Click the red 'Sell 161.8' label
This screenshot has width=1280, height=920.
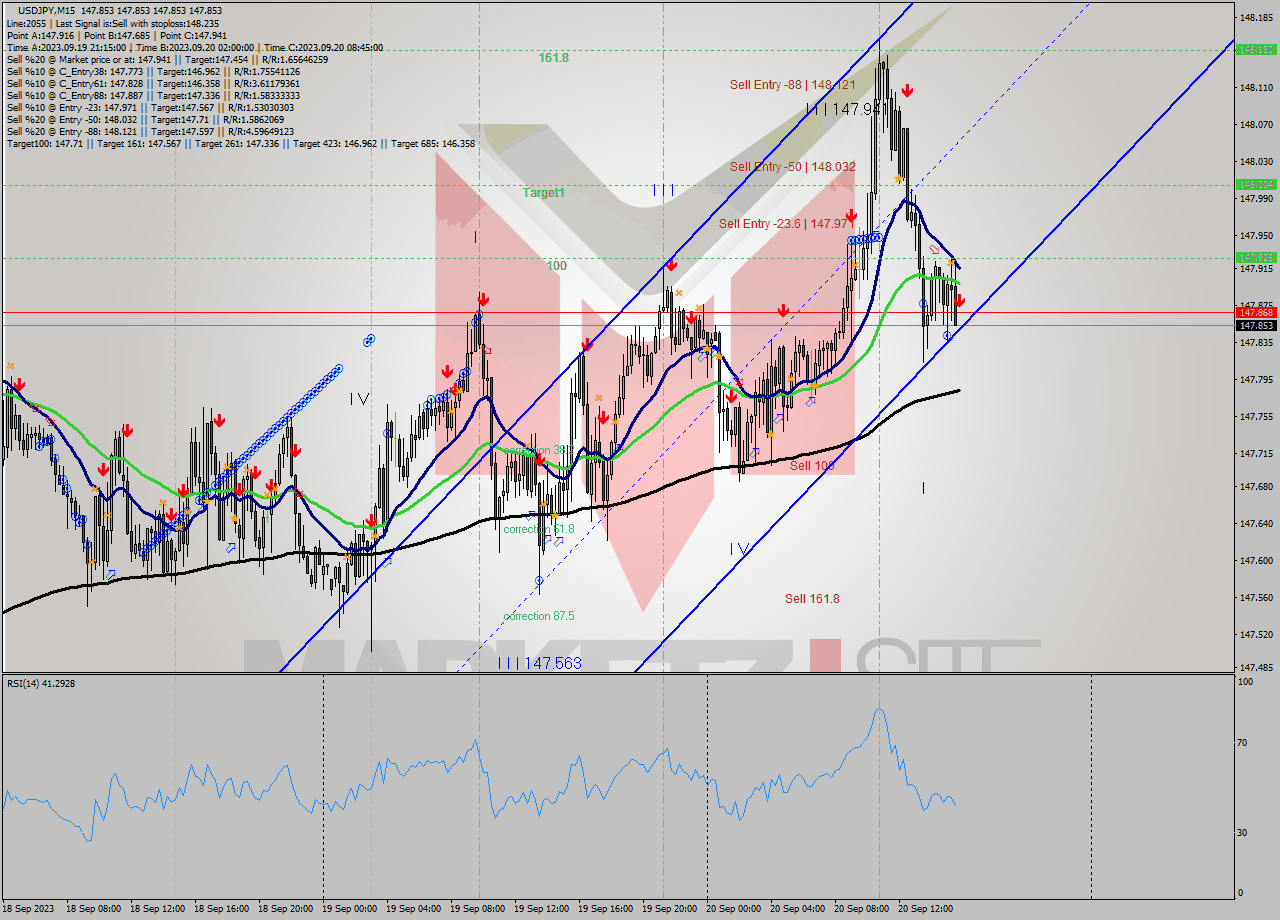[x=812, y=599]
